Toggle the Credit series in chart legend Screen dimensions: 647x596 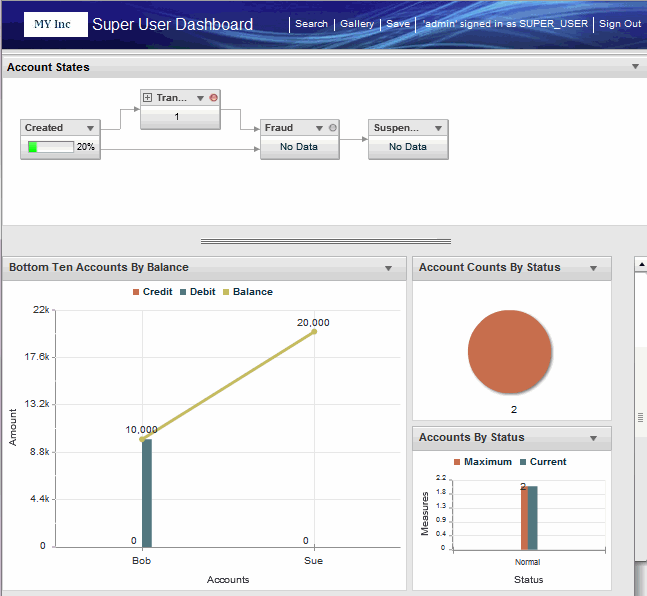[152, 292]
